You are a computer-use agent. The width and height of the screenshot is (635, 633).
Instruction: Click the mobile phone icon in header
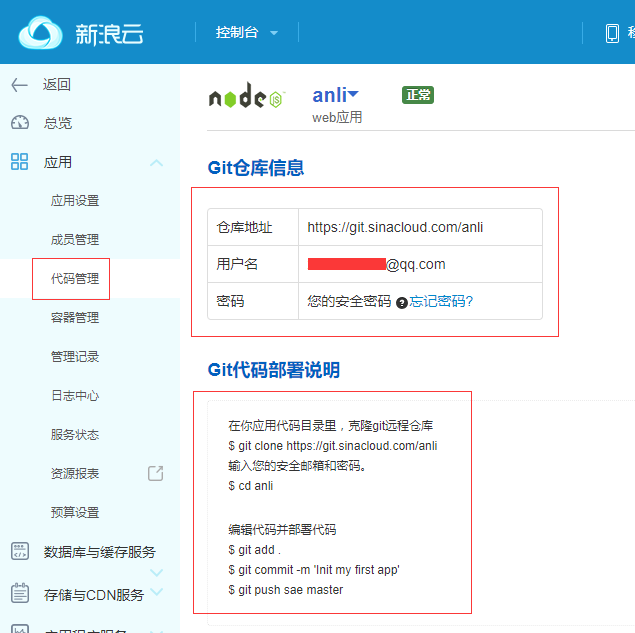pyautogui.click(x=612, y=33)
